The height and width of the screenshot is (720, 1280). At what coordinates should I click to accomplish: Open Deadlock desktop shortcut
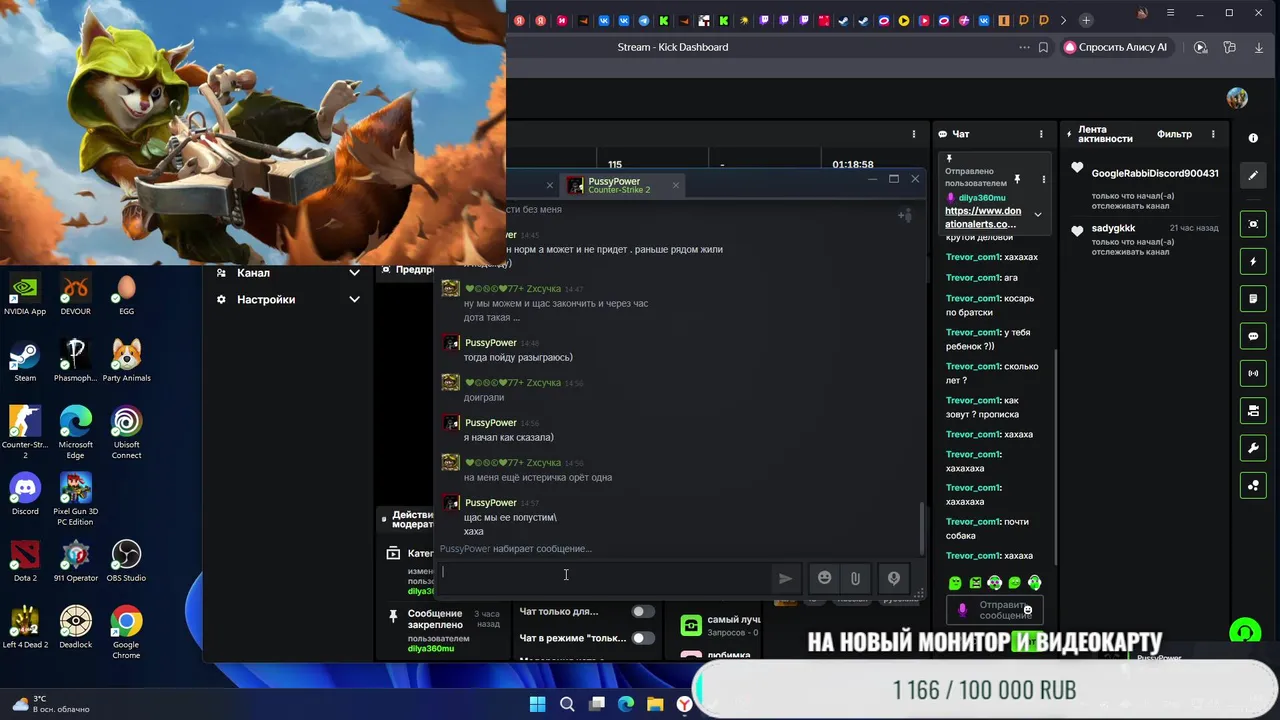(x=75, y=627)
